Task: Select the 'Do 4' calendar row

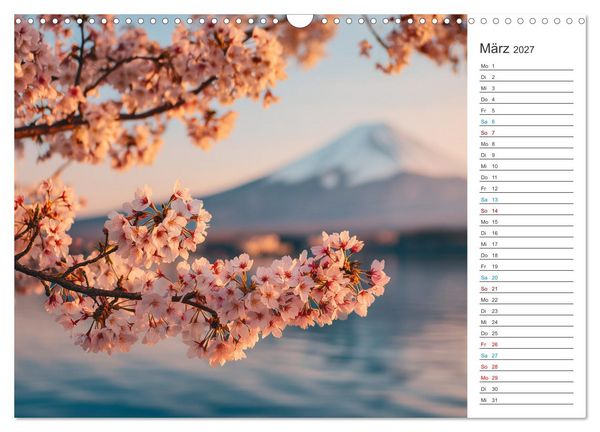Action: [x=527, y=99]
